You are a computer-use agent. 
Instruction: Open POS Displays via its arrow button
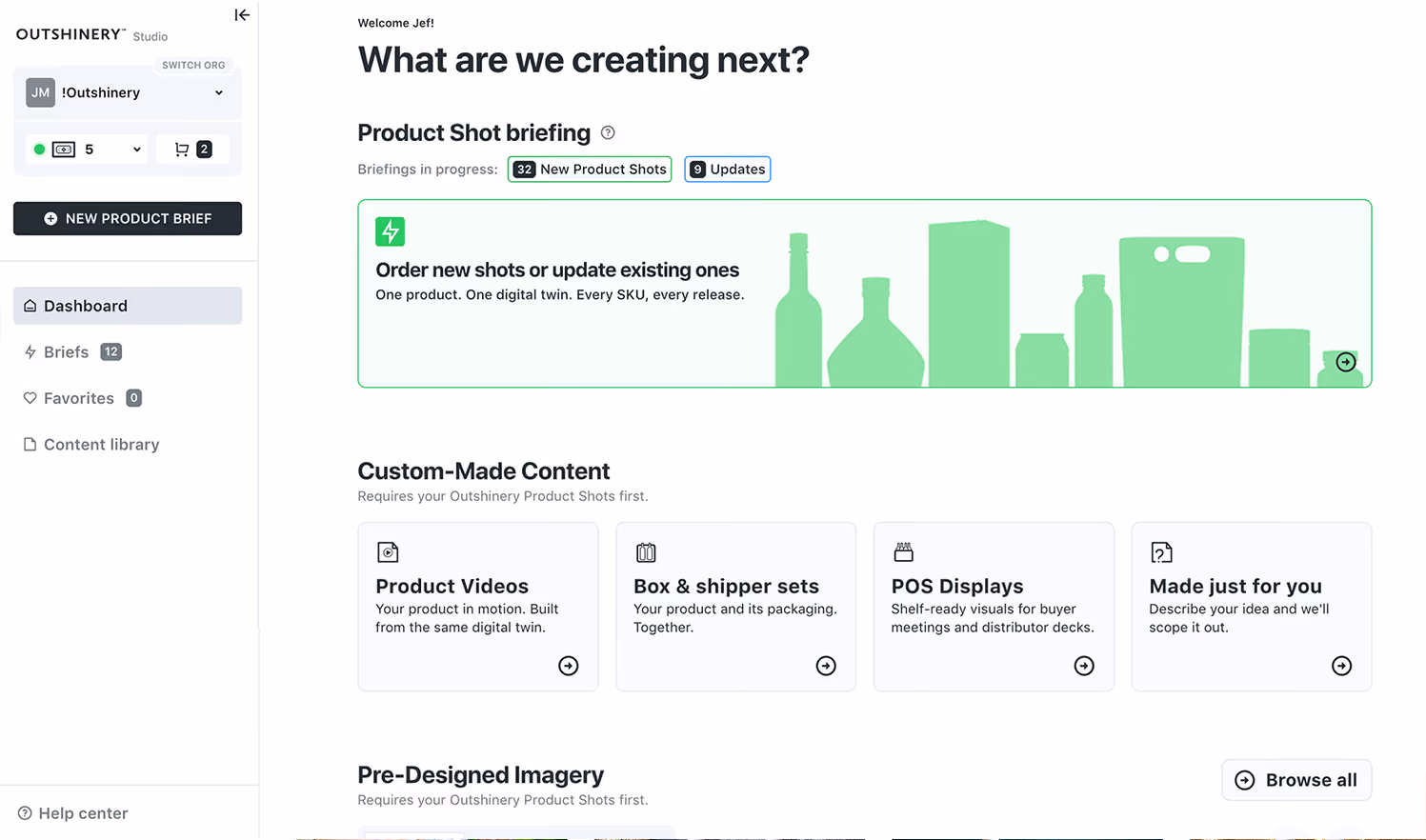(x=1084, y=666)
